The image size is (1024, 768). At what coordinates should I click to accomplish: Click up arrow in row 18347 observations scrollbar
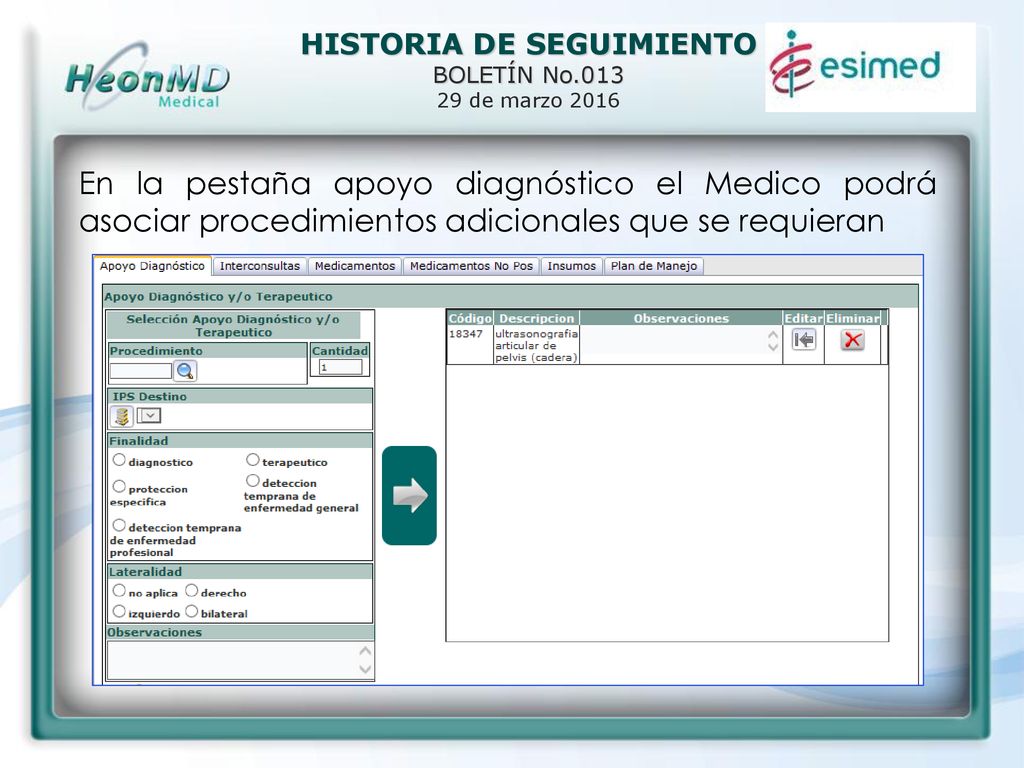tap(773, 334)
